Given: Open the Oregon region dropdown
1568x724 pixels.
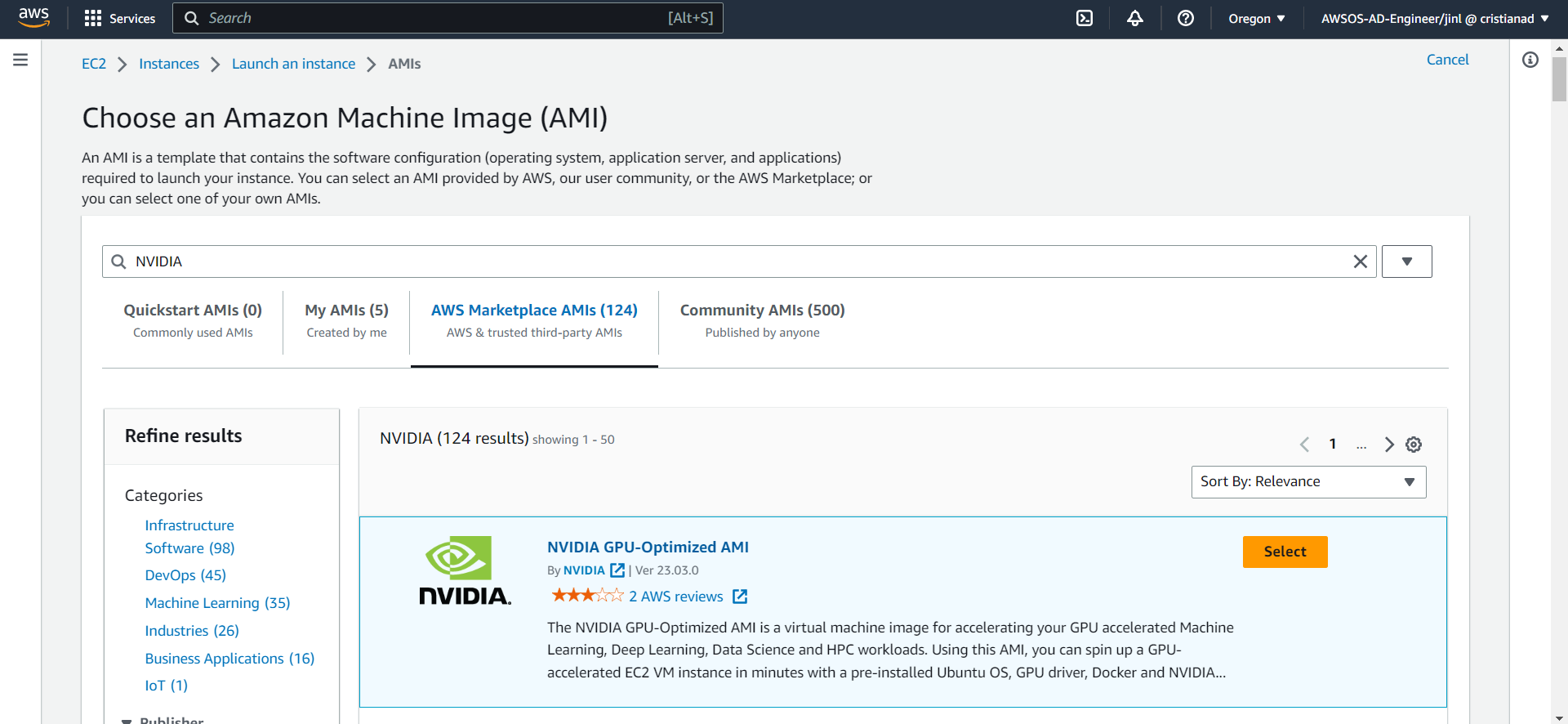Looking at the screenshot, I should tap(1257, 18).
